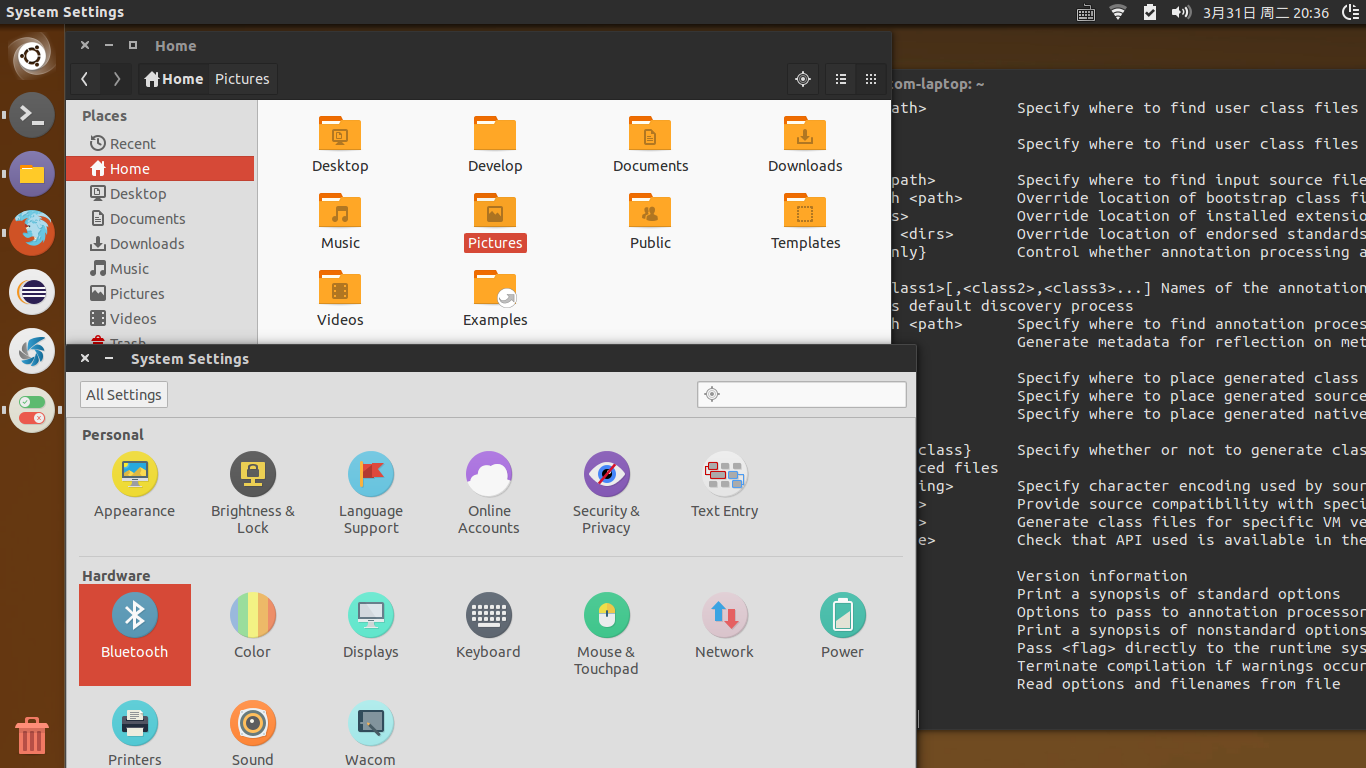1366x768 pixels.
Task: Open the keyboard input indicator
Action: [x=1086, y=12]
